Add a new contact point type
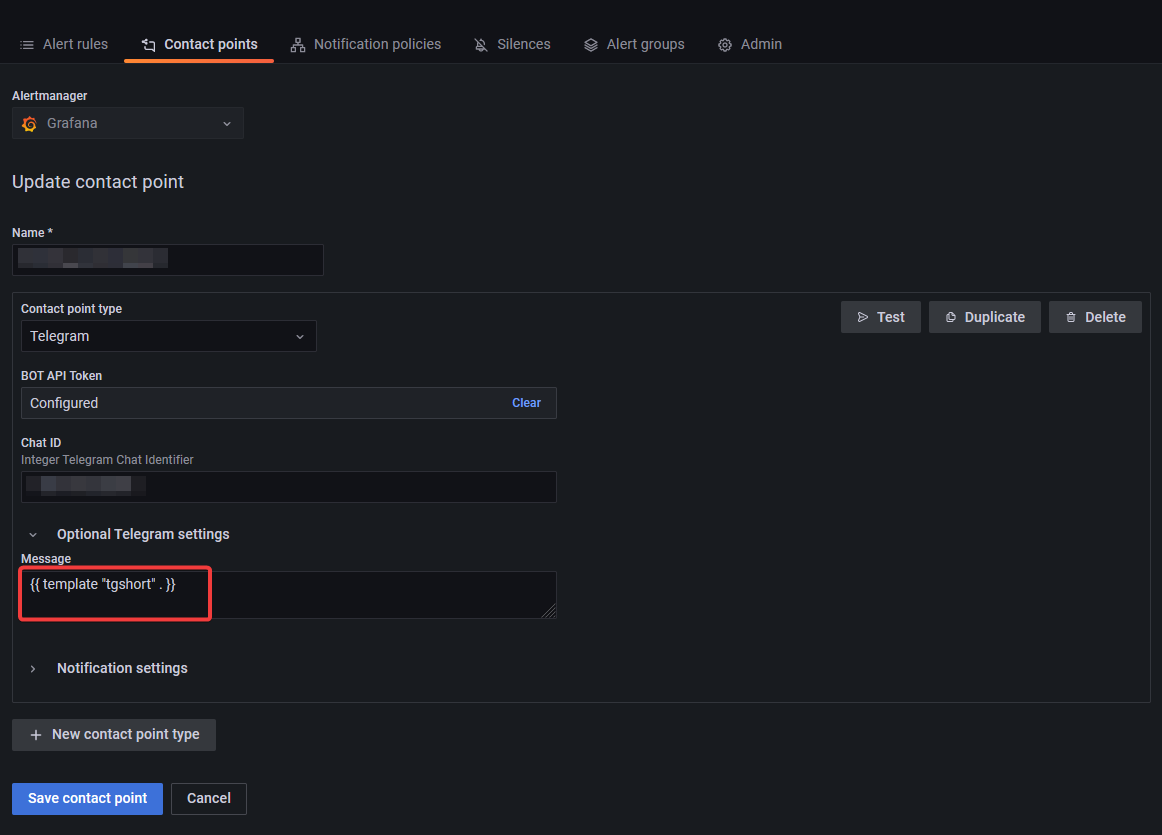Image resolution: width=1162 pixels, height=835 pixels. (113, 734)
